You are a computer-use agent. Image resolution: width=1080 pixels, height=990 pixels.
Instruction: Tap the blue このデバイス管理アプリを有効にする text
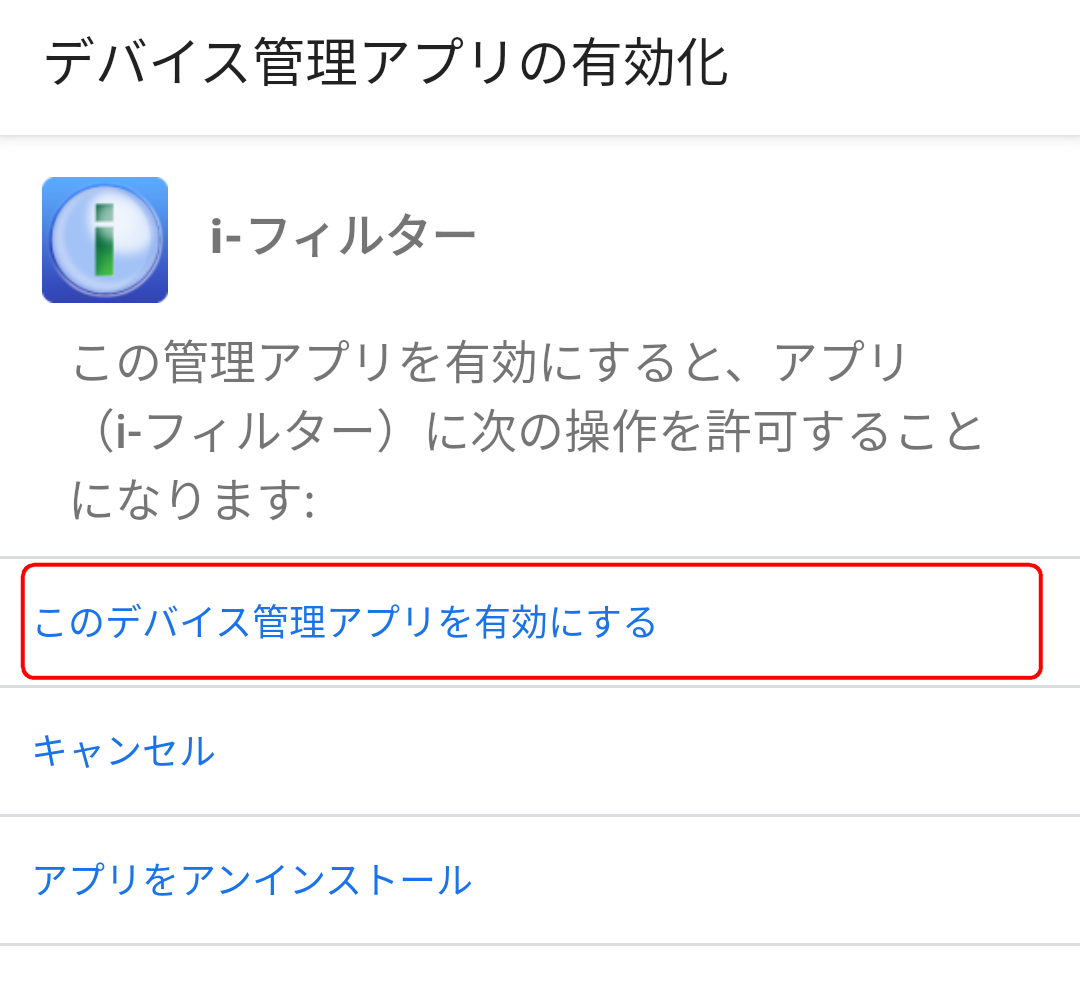[345, 622]
